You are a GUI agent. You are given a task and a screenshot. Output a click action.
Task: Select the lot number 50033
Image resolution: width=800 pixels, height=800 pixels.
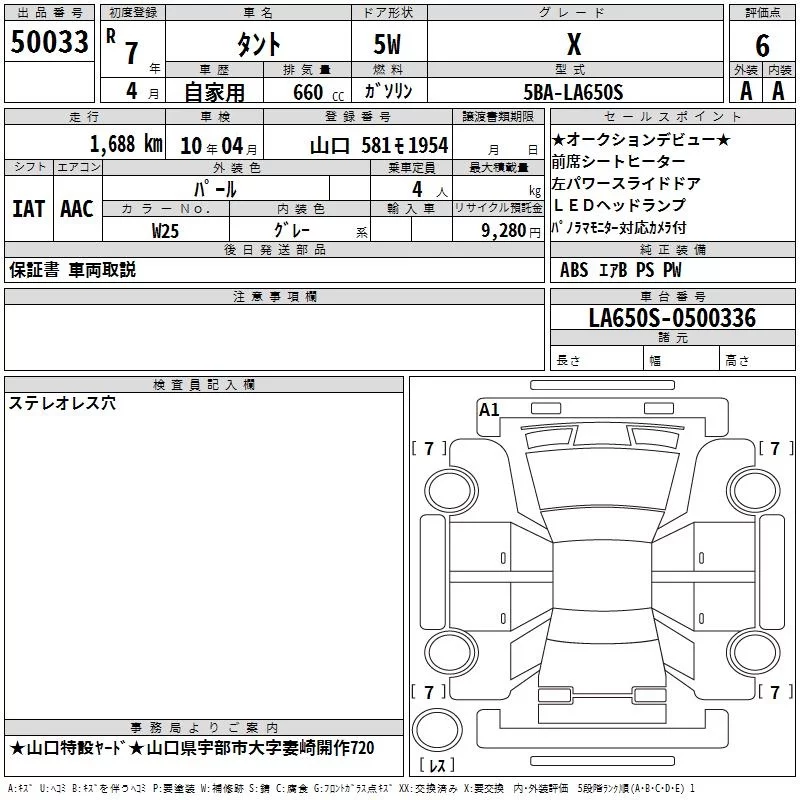pos(49,43)
